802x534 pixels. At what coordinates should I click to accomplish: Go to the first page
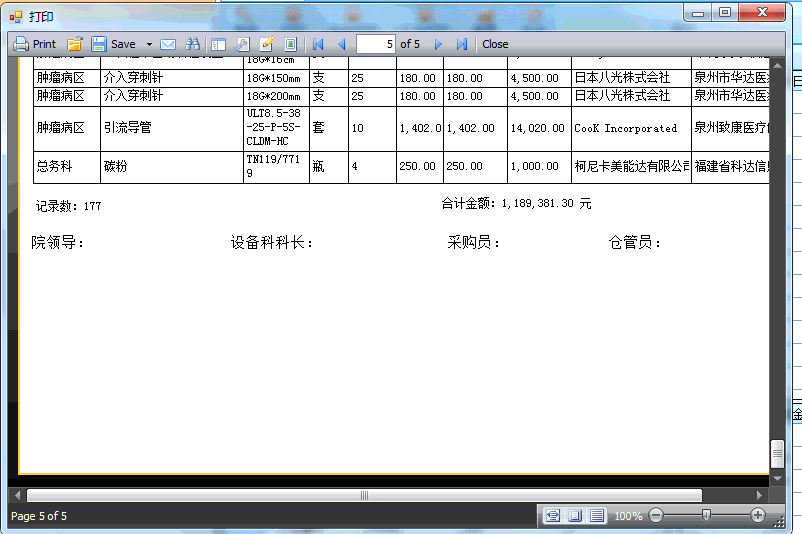point(318,44)
